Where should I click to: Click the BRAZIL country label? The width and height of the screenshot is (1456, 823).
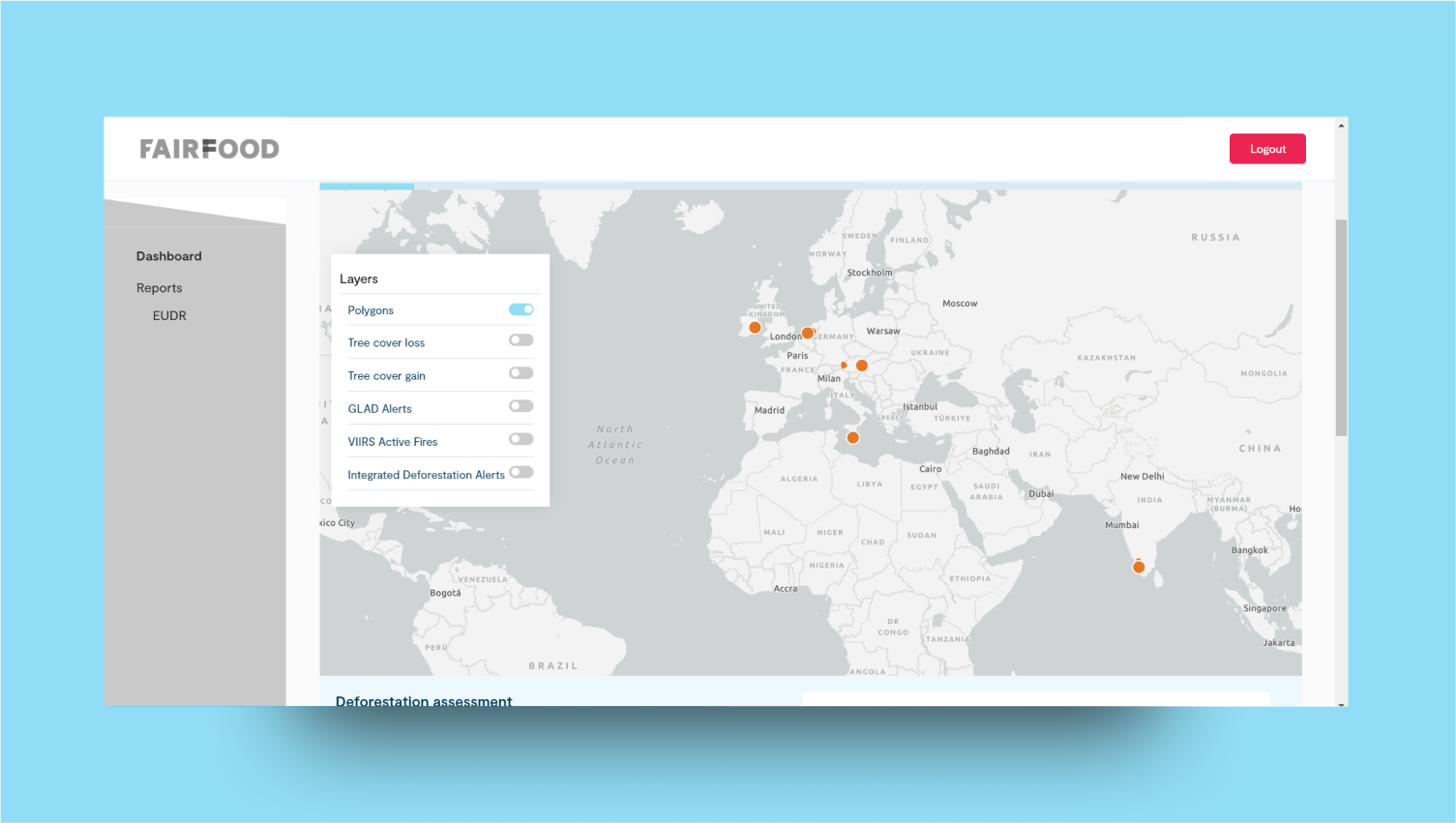tap(553, 666)
